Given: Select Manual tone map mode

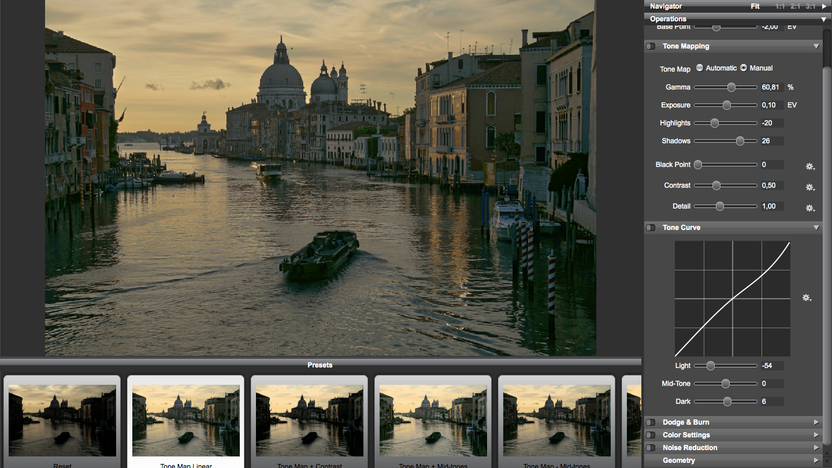Looking at the screenshot, I should point(744,68).
